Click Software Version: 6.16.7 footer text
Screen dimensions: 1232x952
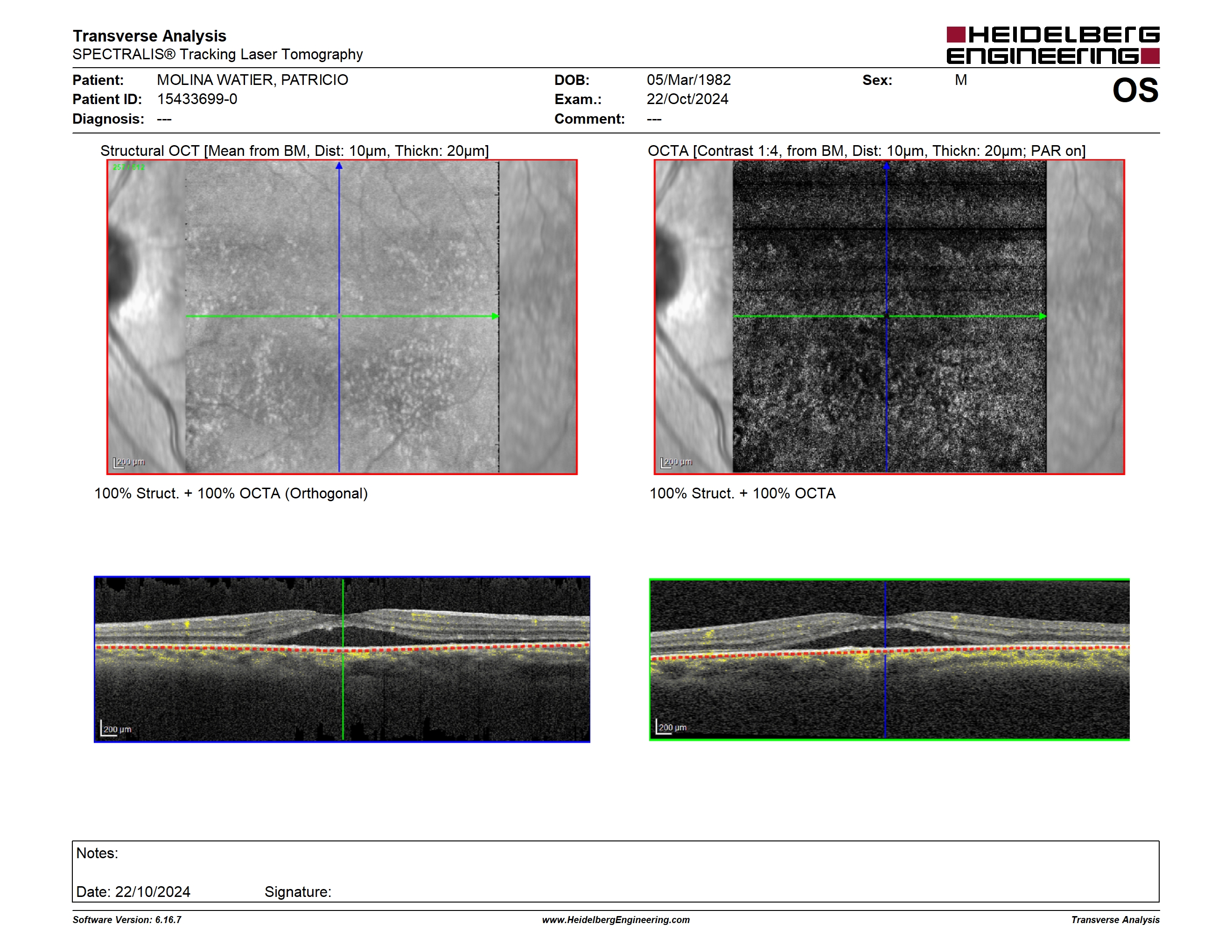click(127, 920)
